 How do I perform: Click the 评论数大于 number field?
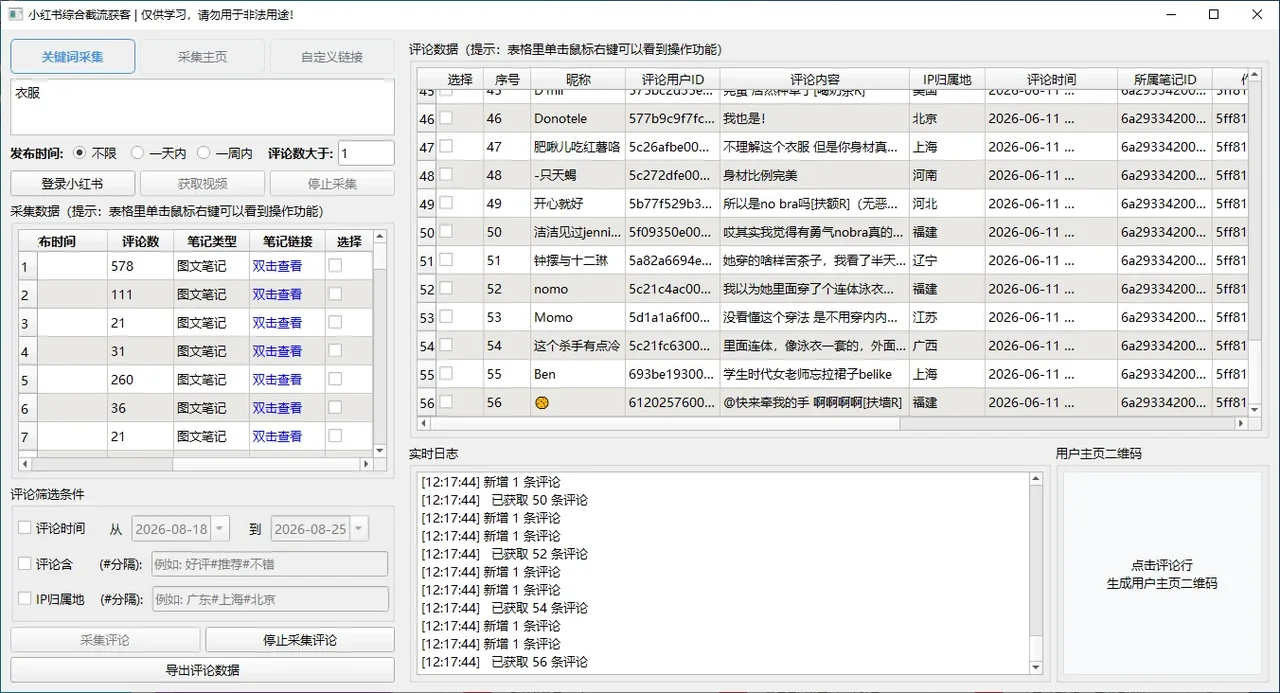[x=366, y=154]
